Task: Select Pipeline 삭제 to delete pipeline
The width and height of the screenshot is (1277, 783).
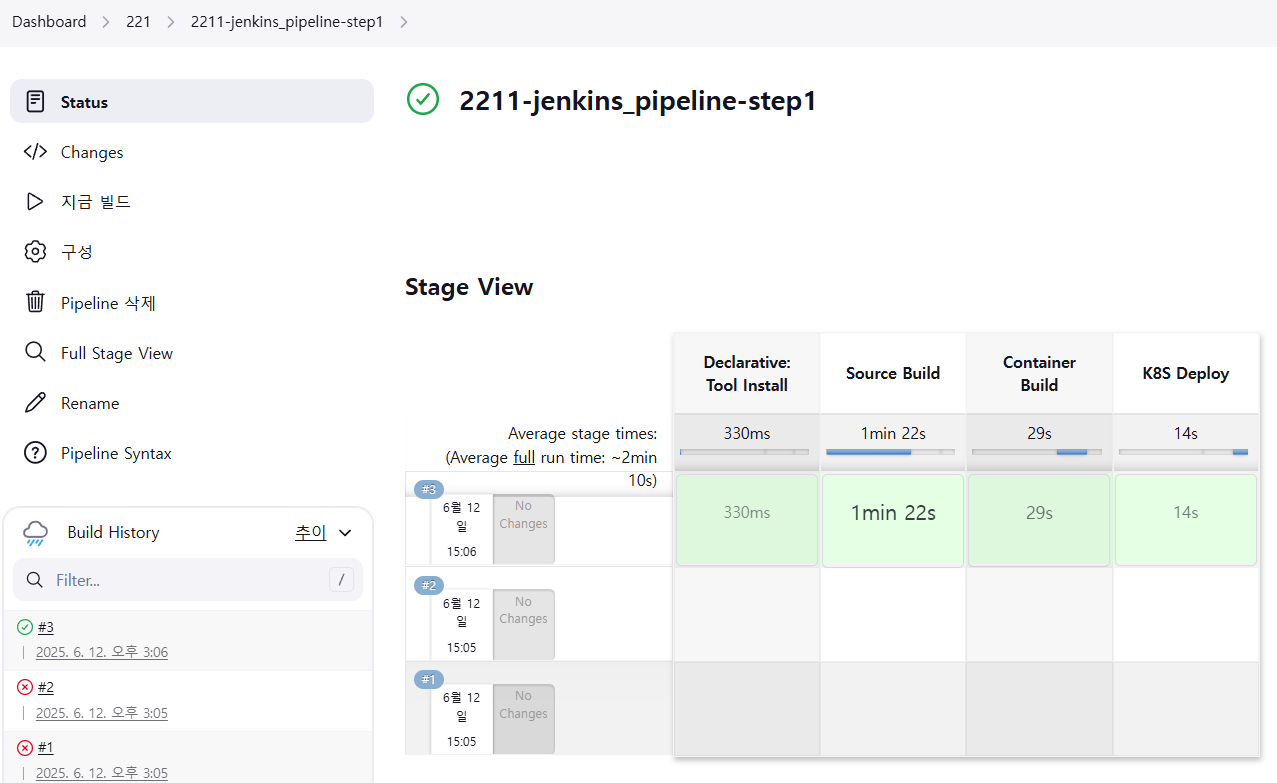Action: [x=192, y=302]
